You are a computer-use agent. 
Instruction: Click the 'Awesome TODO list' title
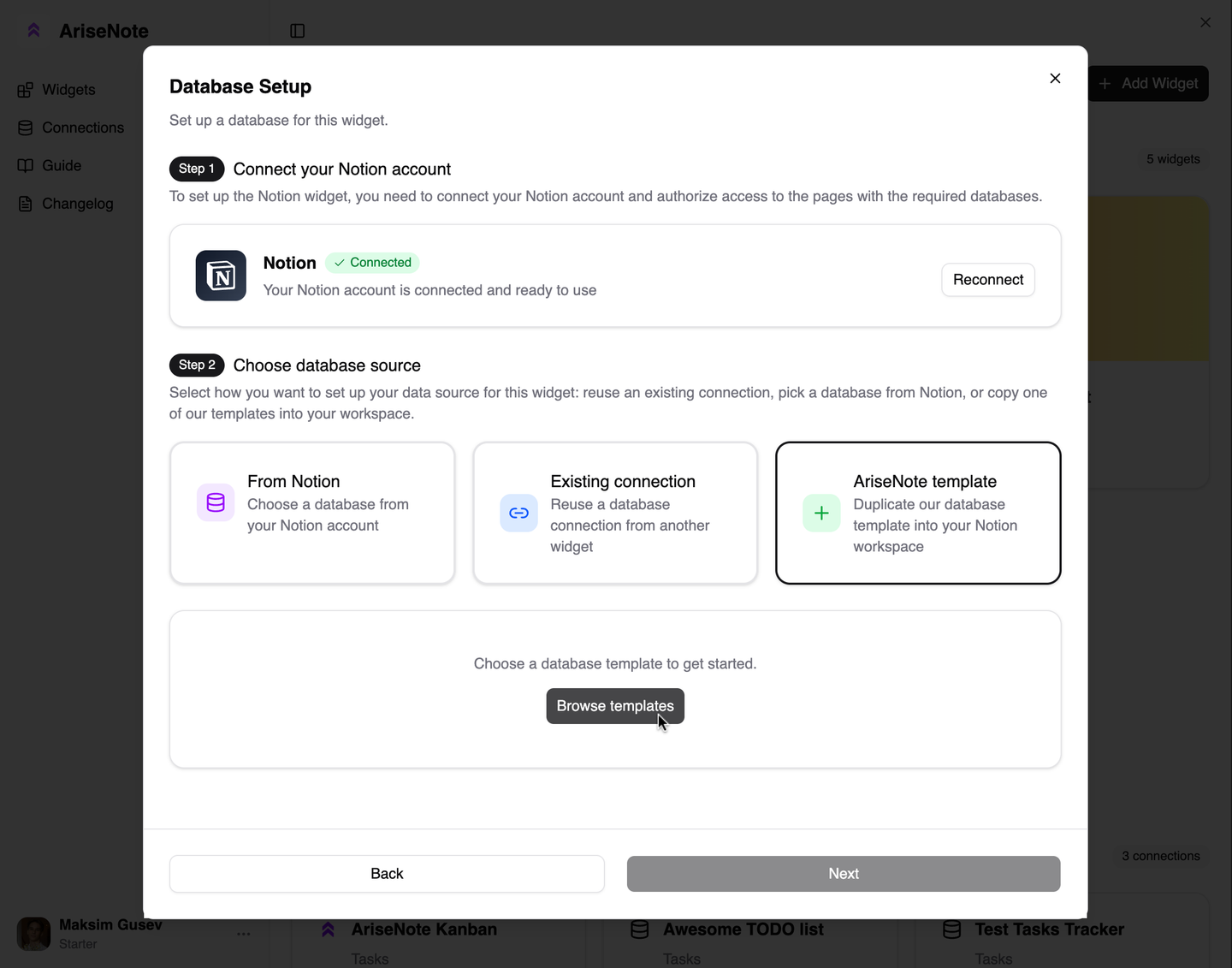743,929
